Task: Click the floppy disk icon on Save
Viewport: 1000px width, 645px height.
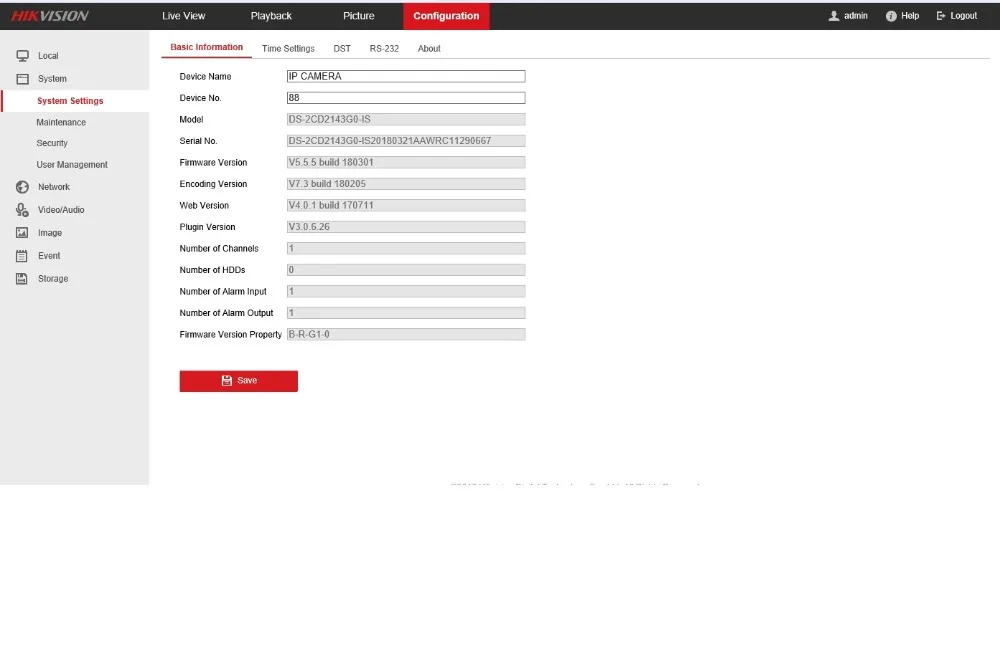Action: pyautogui.click(x=226, y=381)
